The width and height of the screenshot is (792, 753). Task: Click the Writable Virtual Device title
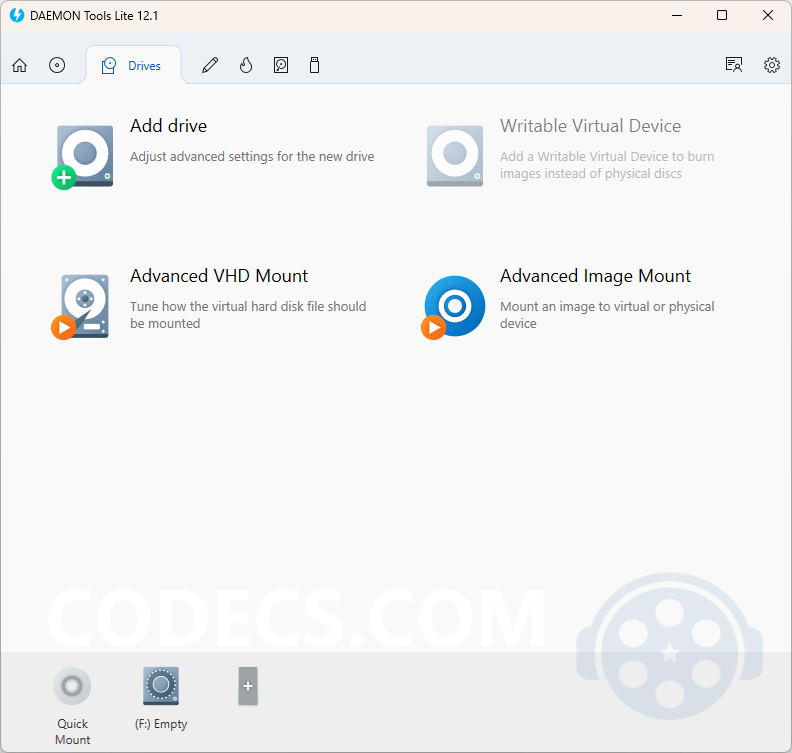[x=590, y=126]
